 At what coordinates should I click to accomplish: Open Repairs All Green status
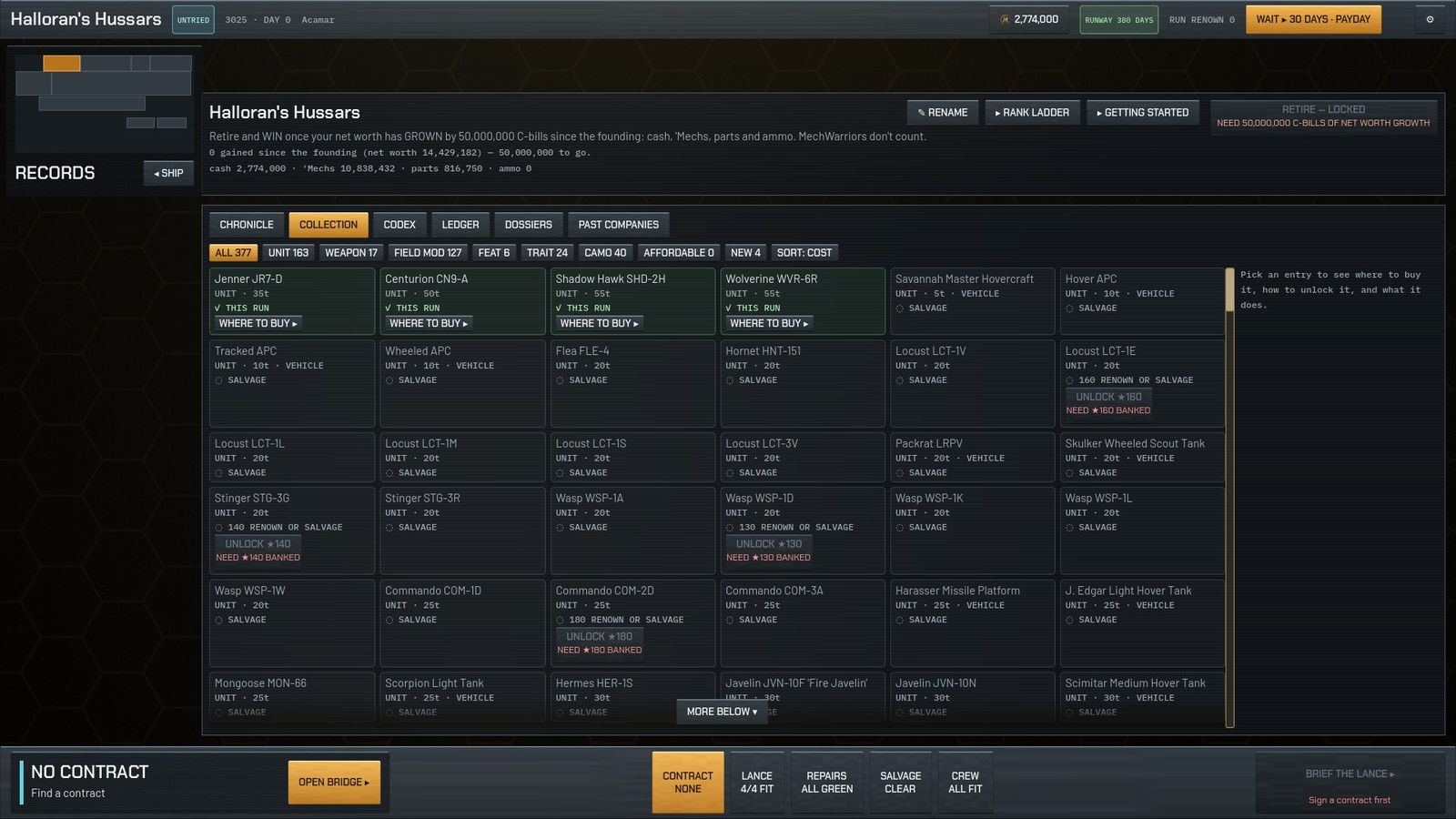pyautogui.click(x=827, y=783)
